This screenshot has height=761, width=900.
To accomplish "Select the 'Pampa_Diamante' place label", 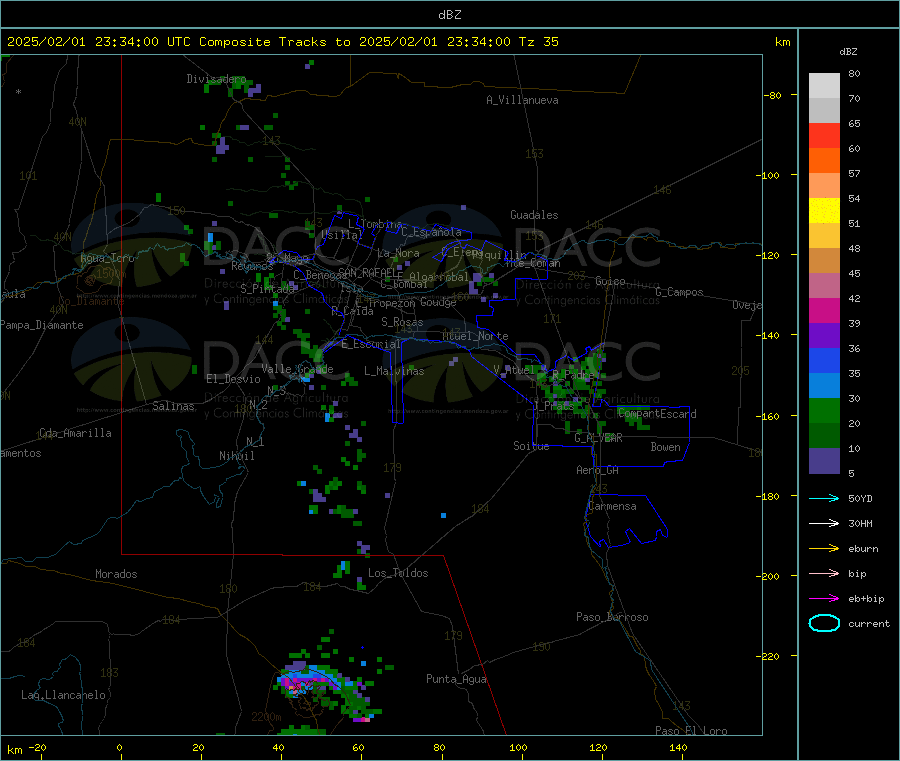I will 42,325.
